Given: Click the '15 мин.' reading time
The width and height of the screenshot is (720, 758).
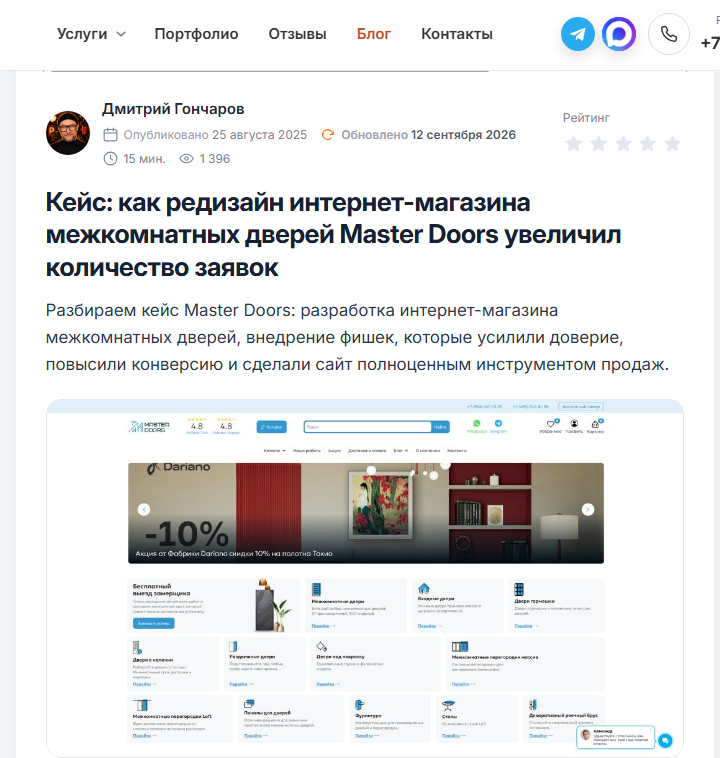Looking at the screenshot, I should pos(145,159).
